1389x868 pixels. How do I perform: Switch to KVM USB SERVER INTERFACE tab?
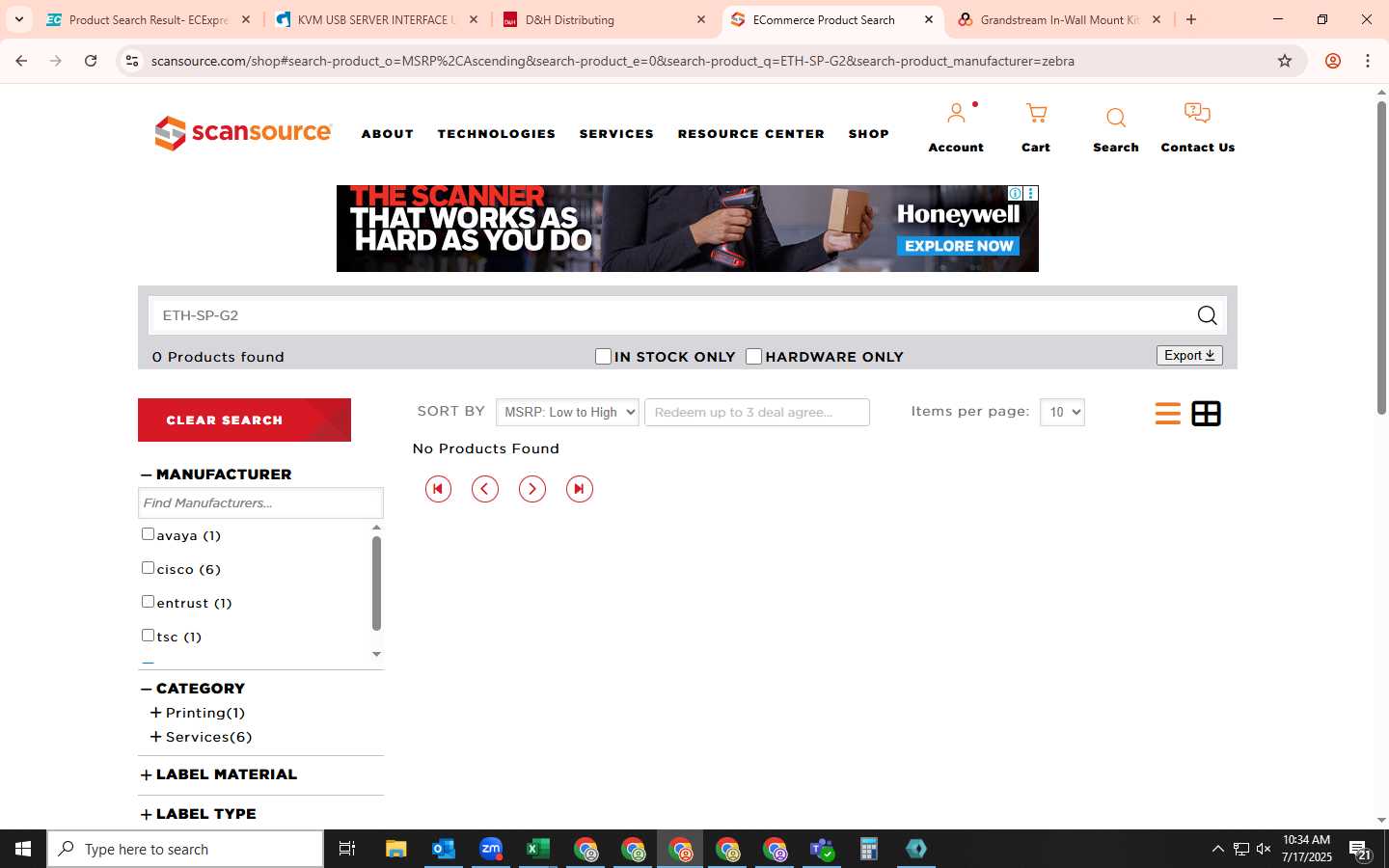tap(375, 19)
